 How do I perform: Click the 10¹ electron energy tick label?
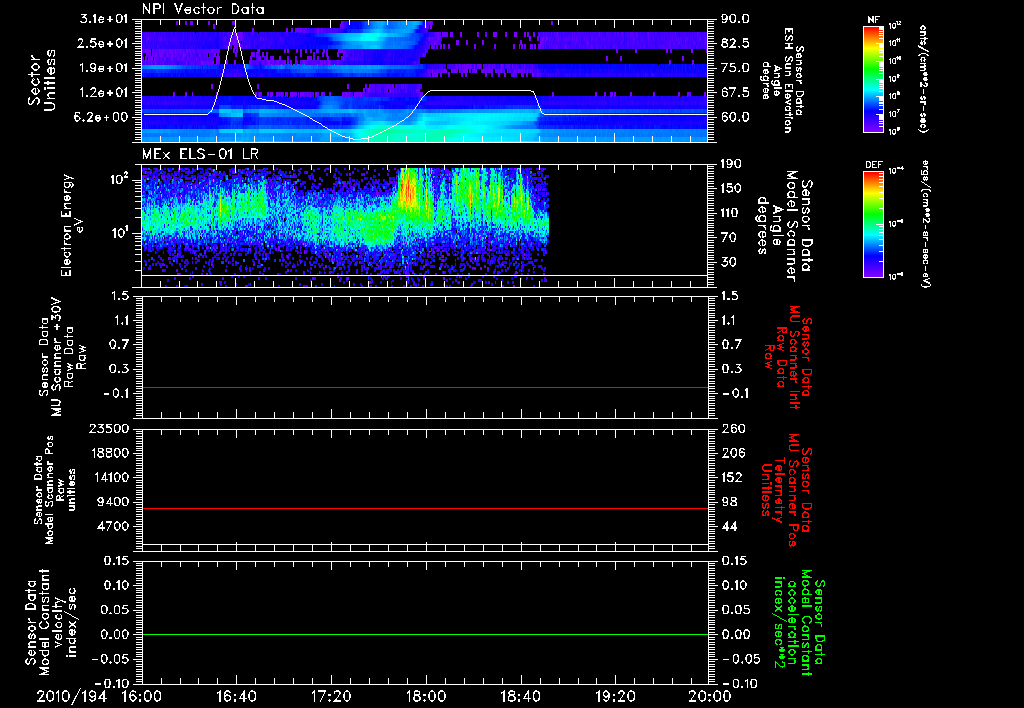pos(118,233)
